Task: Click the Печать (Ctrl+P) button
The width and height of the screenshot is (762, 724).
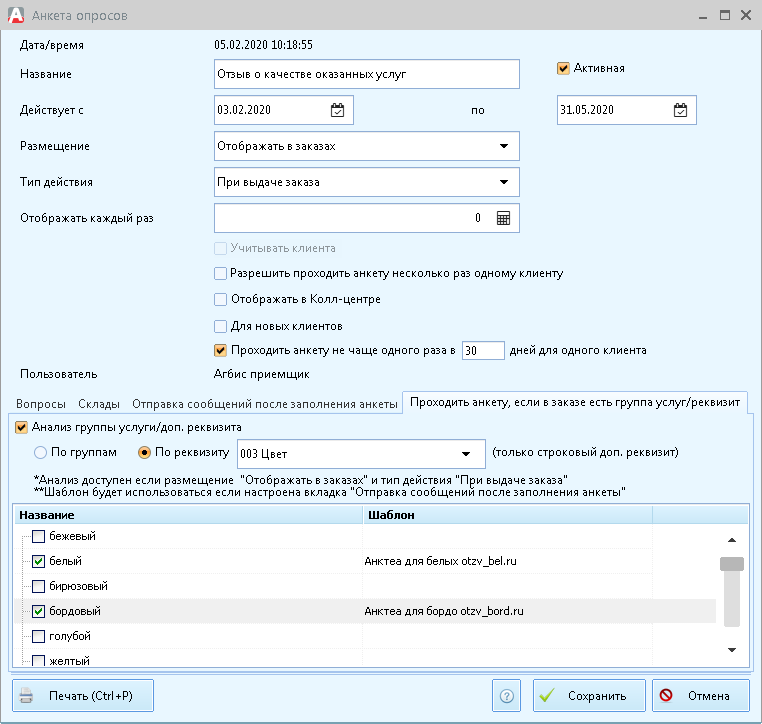Action: [83, 696]
